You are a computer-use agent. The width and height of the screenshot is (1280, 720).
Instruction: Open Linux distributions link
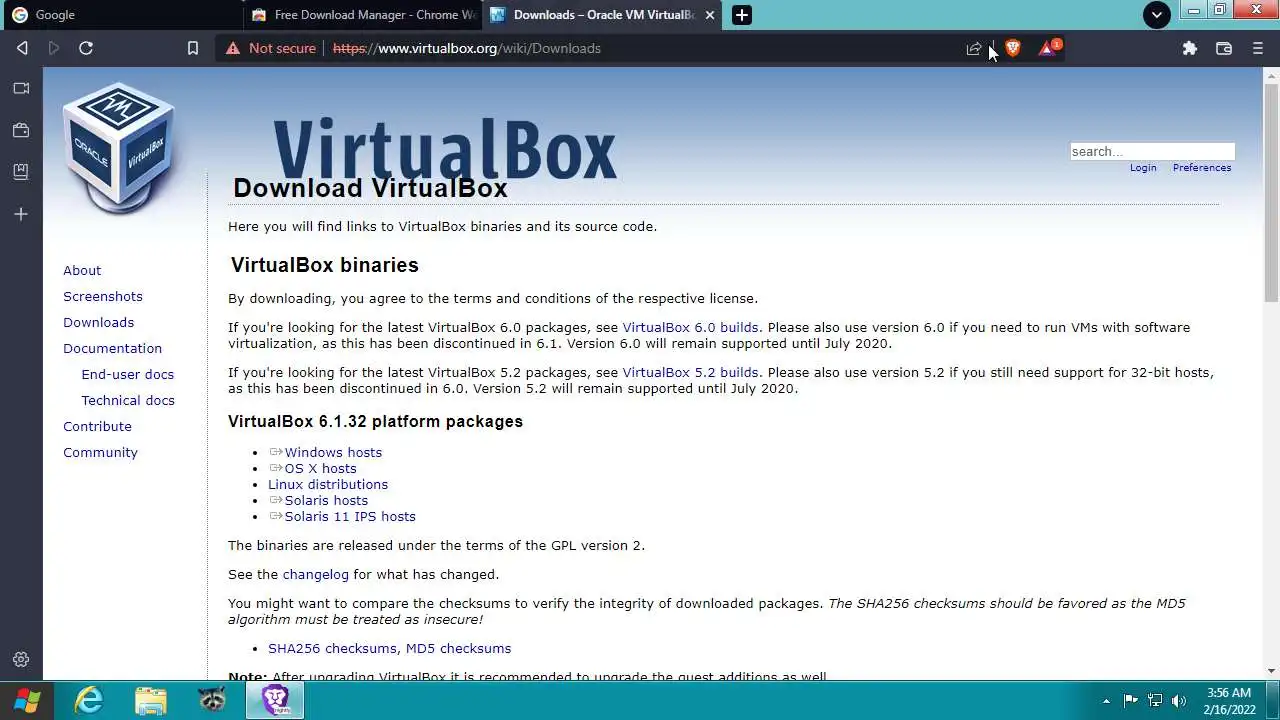coord(328,484)
